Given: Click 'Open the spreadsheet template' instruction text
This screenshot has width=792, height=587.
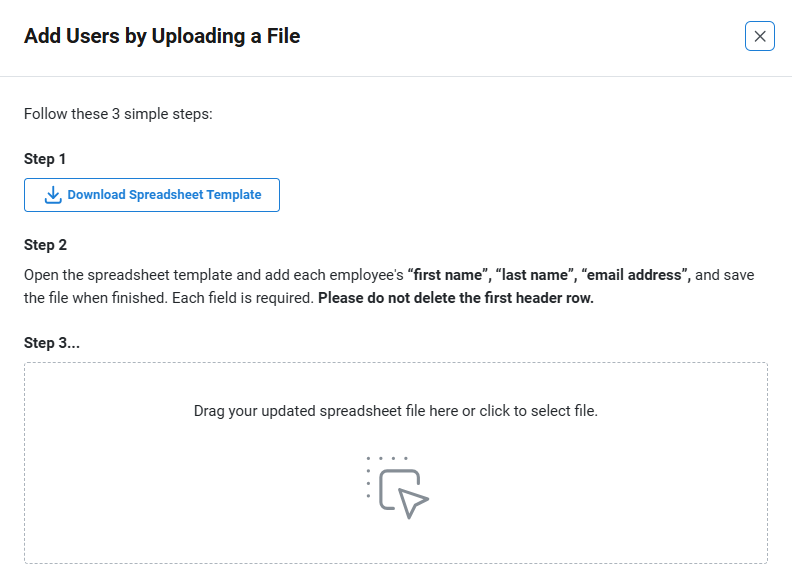Looking at the screenshot, I should (128, 275).
